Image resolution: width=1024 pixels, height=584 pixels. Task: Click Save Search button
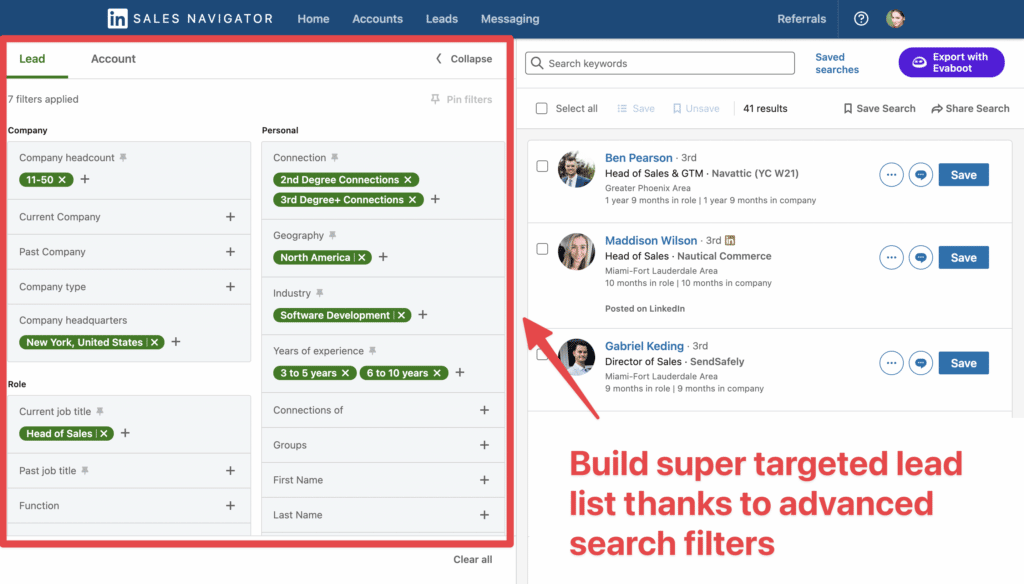click(x=879, y=108)
